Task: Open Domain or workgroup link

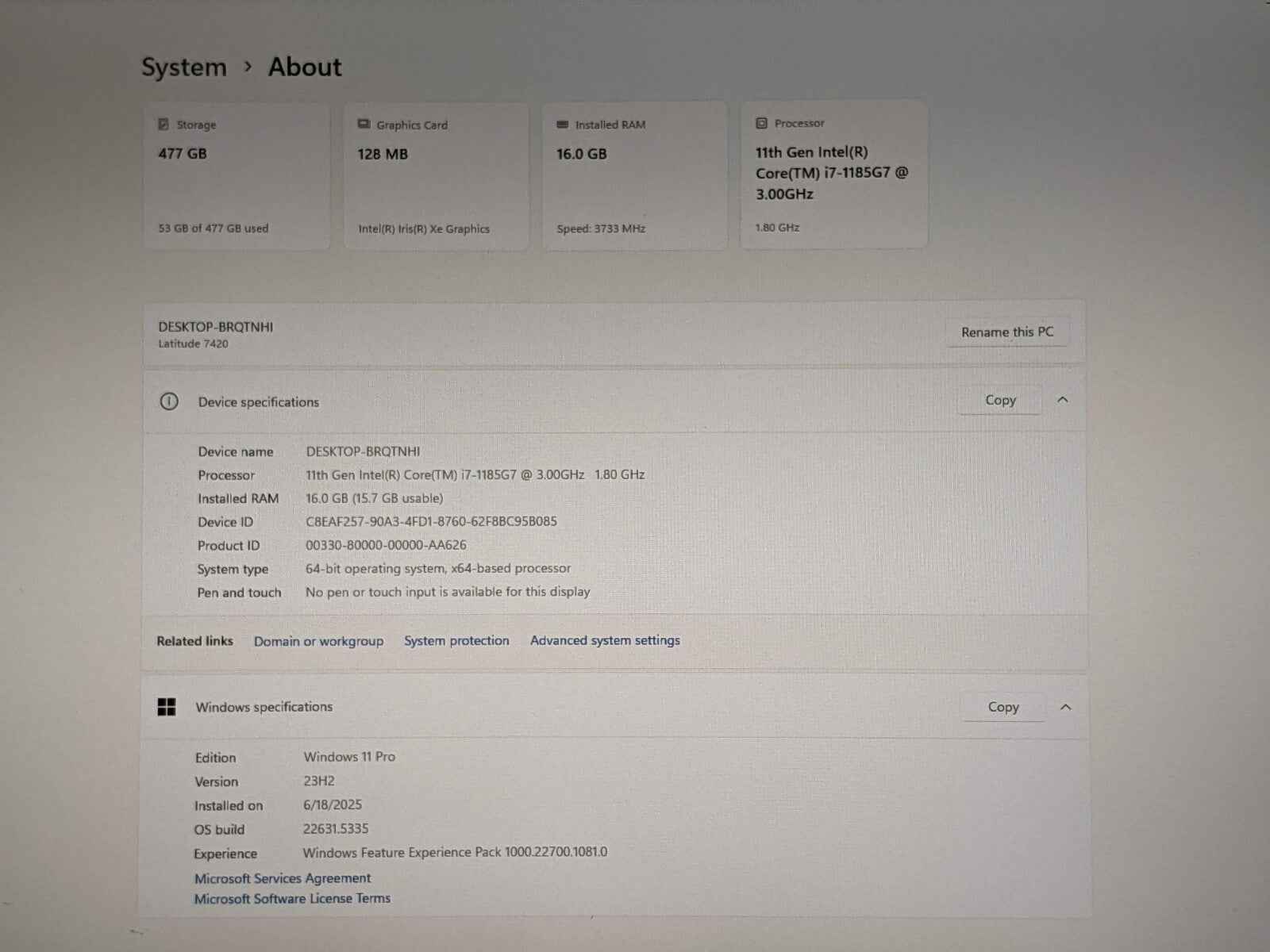Action: pyautogui.click(x=318, y=641)
